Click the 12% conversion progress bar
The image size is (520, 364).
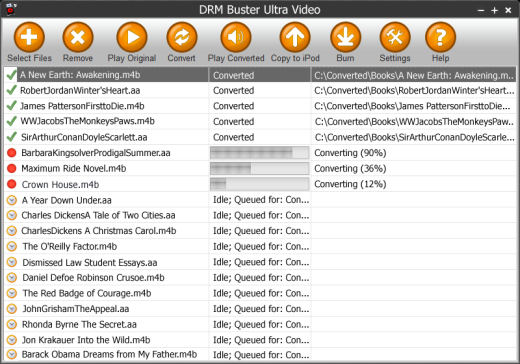click(x=259, y=184)
